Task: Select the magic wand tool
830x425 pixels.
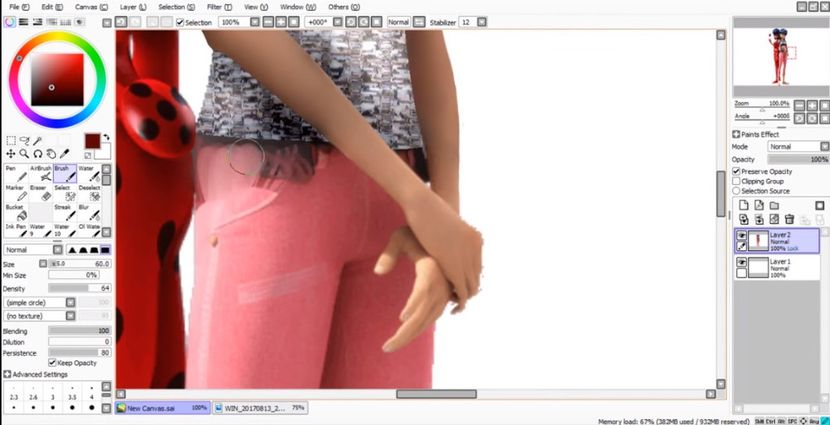Action: point(38,141)
